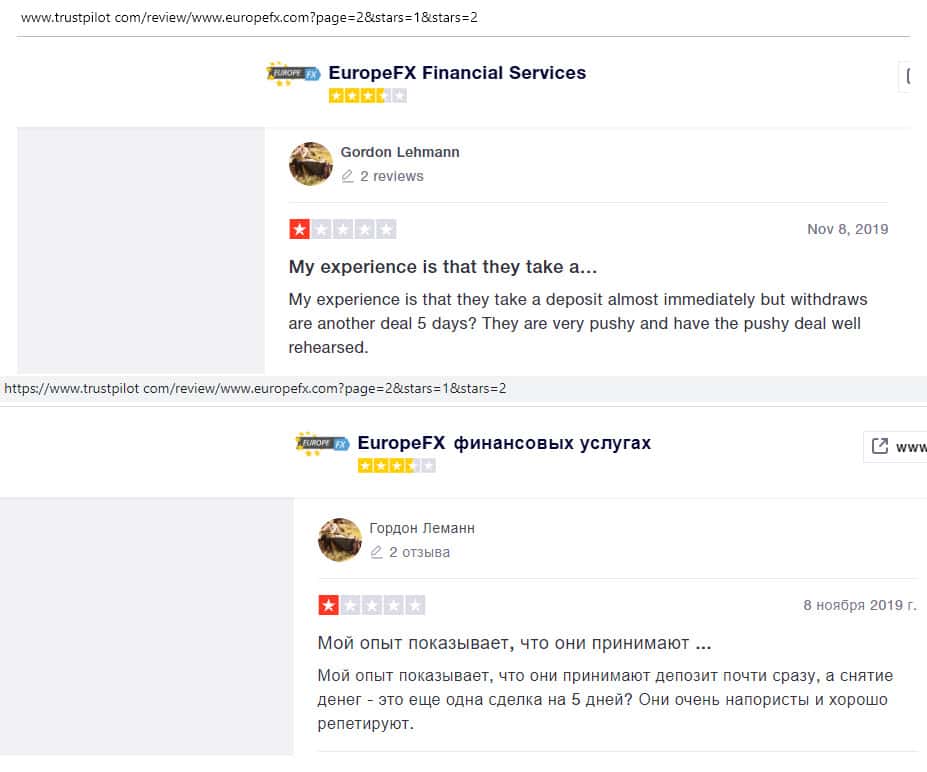Click the EuropeFX logo in the English header
The width and height of the screenshot is (927, 772).
pos(292,74)
